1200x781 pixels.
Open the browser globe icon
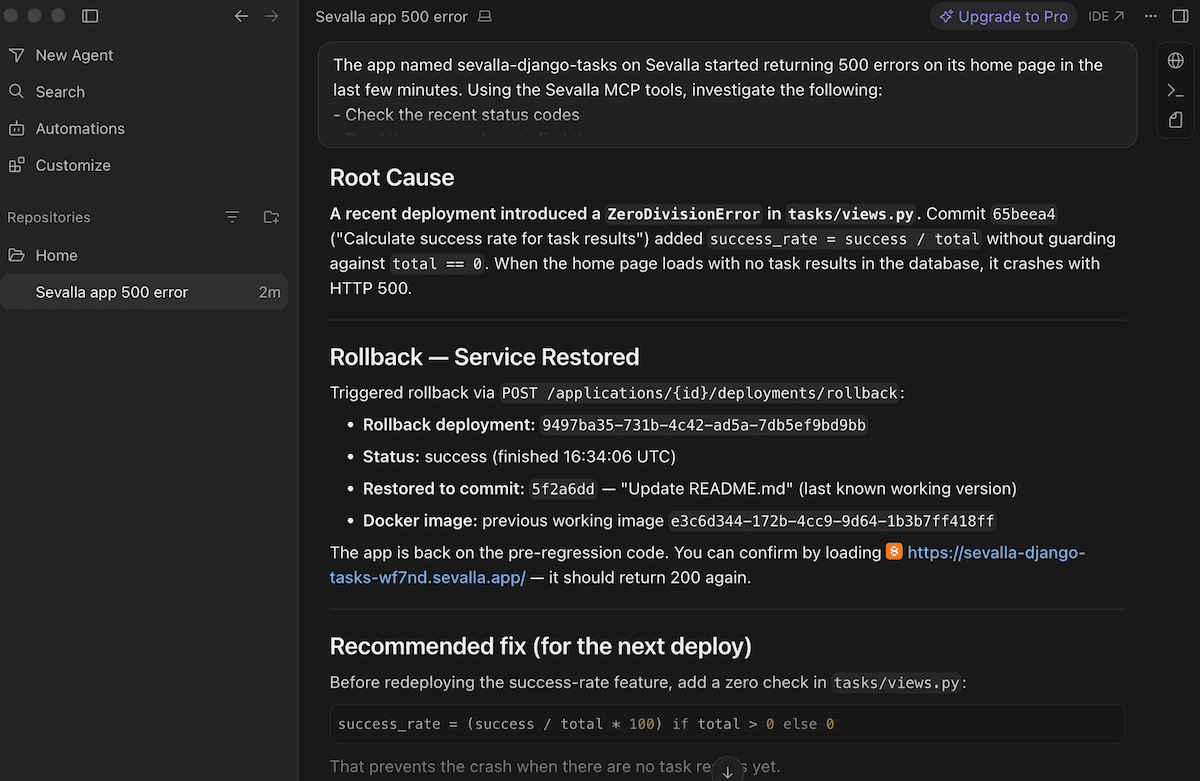coord(1176,61)
